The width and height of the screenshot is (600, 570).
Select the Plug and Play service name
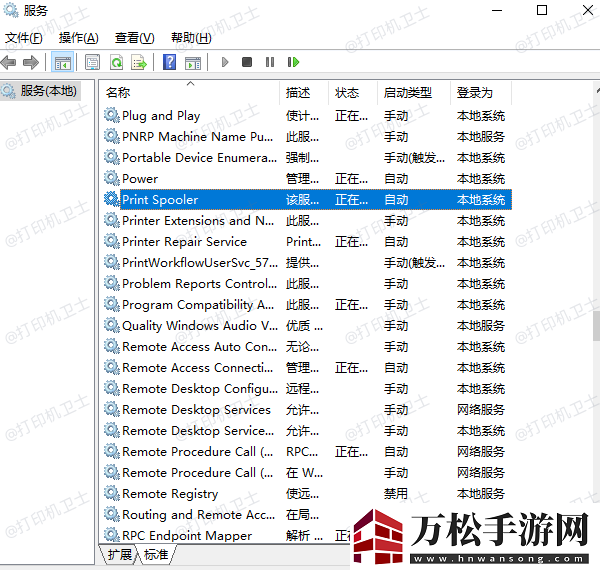click(161, 116)
